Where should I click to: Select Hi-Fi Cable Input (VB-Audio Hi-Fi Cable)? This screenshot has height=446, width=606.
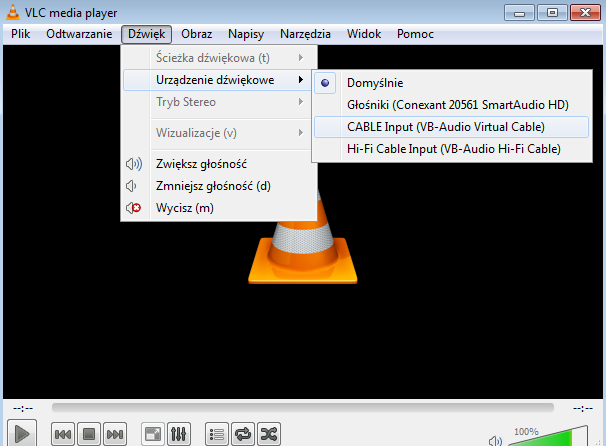coord(451,149)
